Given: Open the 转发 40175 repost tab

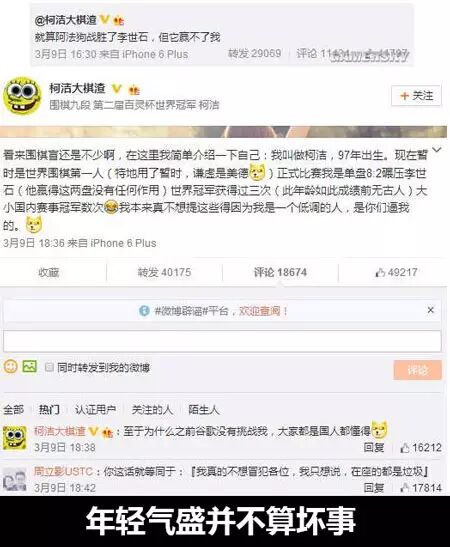Looking at the screenshot, I should [x=164, y=272].
